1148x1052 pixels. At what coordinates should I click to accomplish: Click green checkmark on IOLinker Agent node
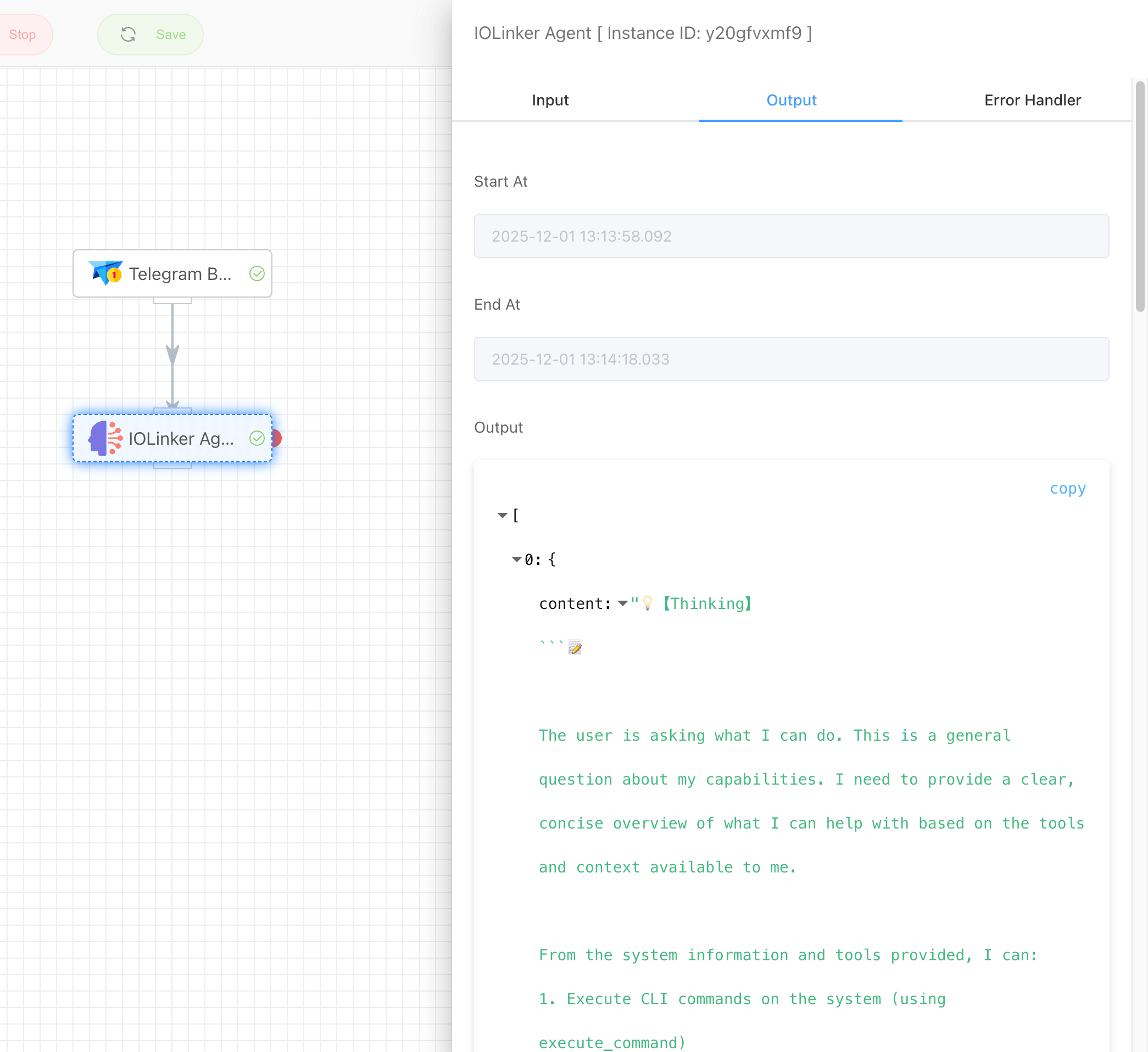[x=257, y=438]
